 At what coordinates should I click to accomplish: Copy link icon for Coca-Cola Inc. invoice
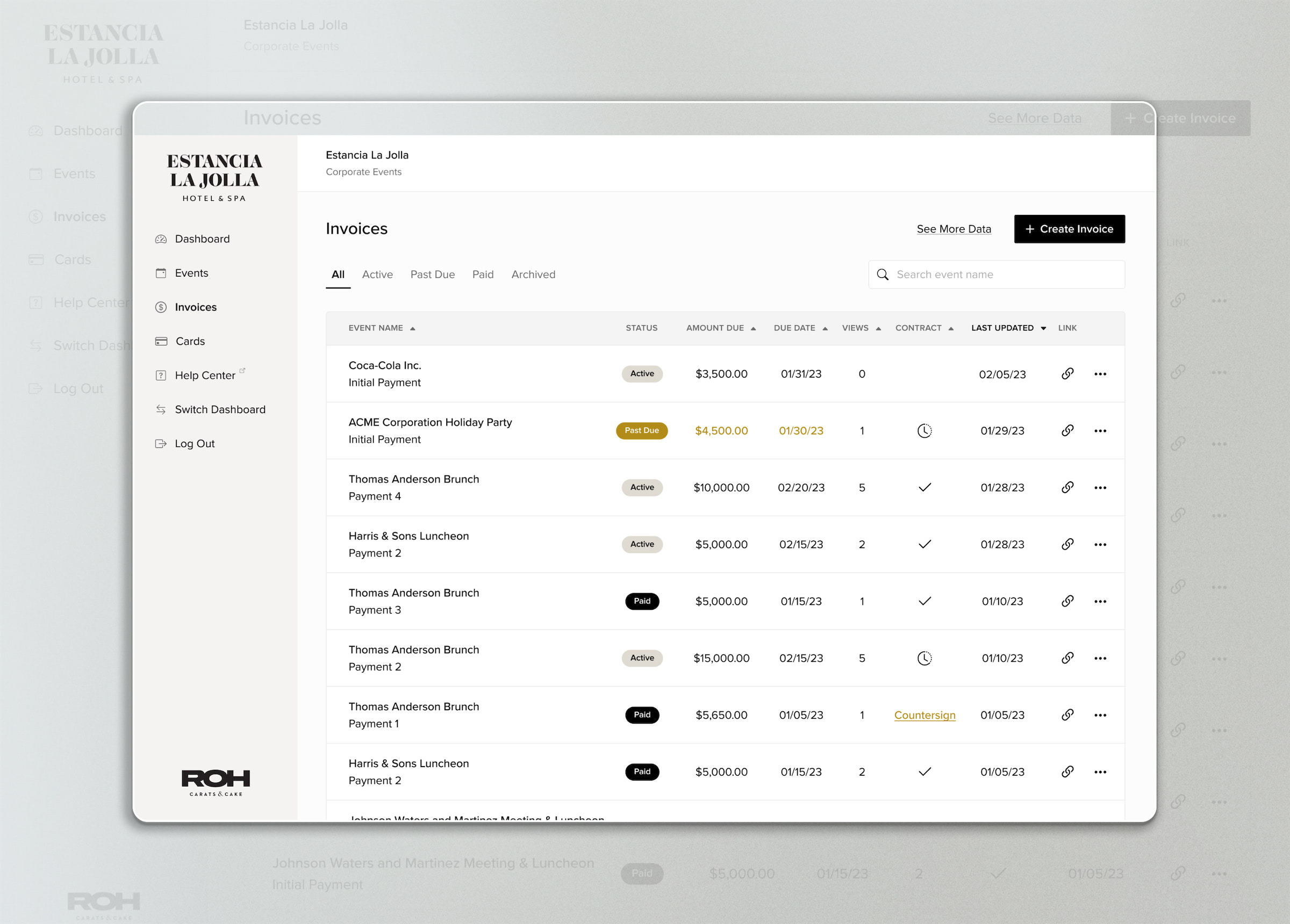(1067, 373)
